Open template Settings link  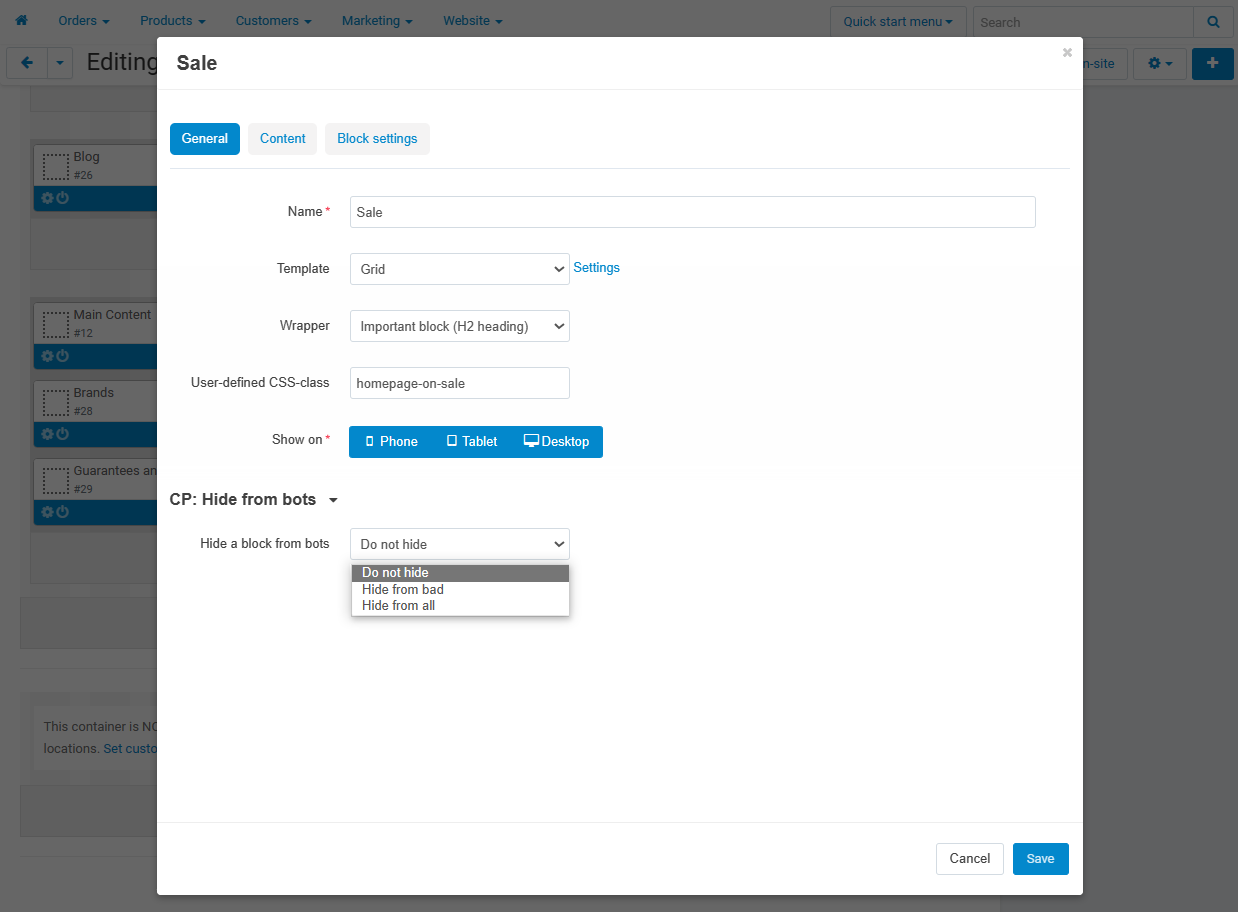(597, 268)
